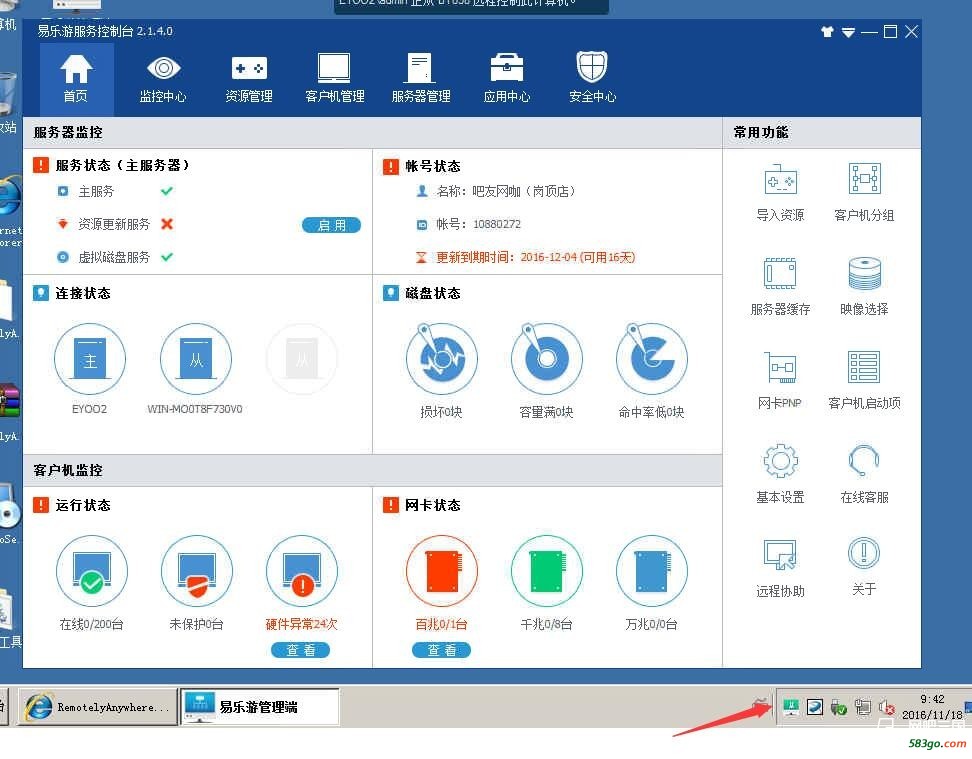Switch to 监控中心 tab
This screenshot has height=759, width=972.
(162, 78)
